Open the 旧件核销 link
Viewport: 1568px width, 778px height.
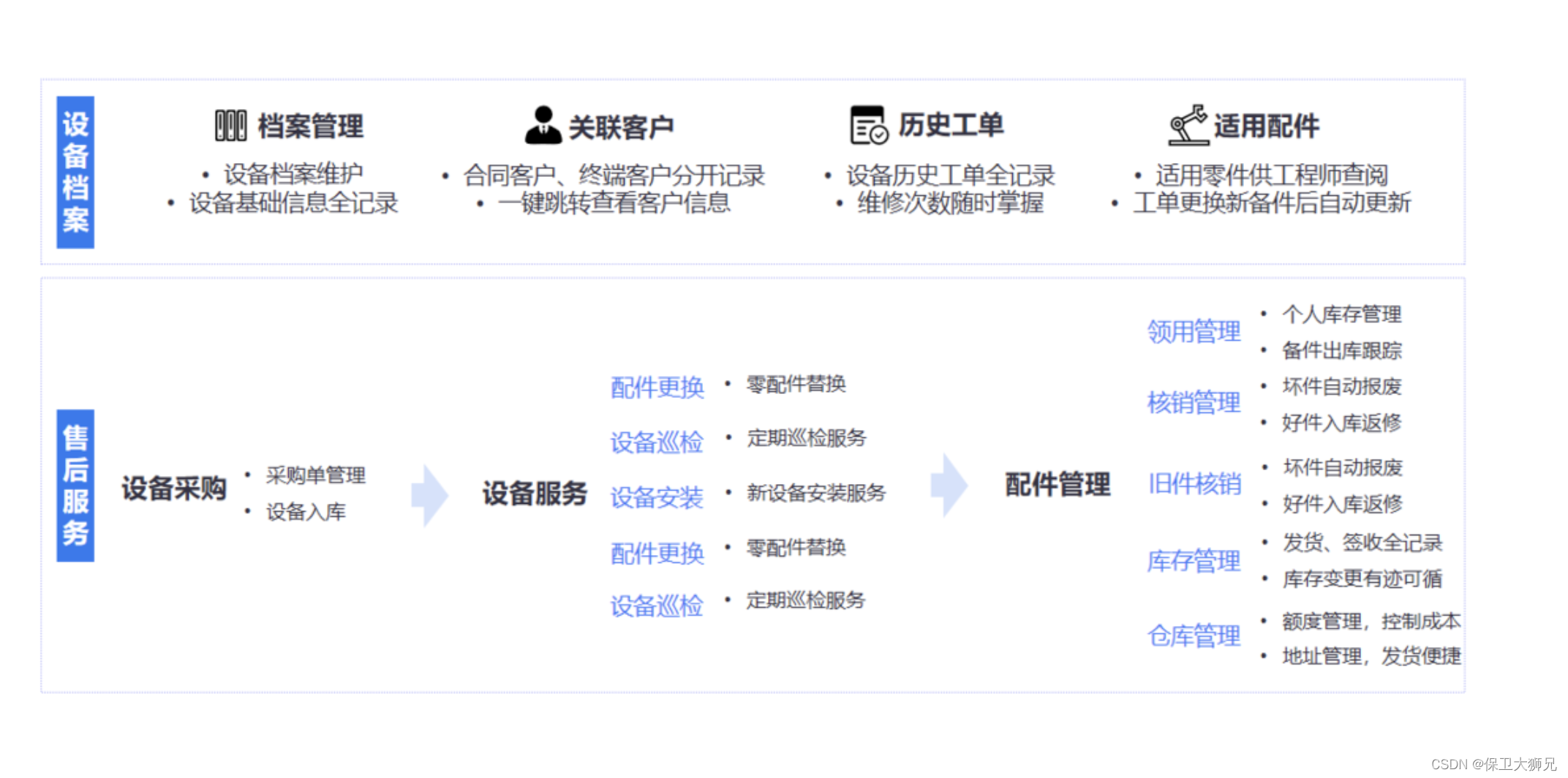(x=1194, y=484)
